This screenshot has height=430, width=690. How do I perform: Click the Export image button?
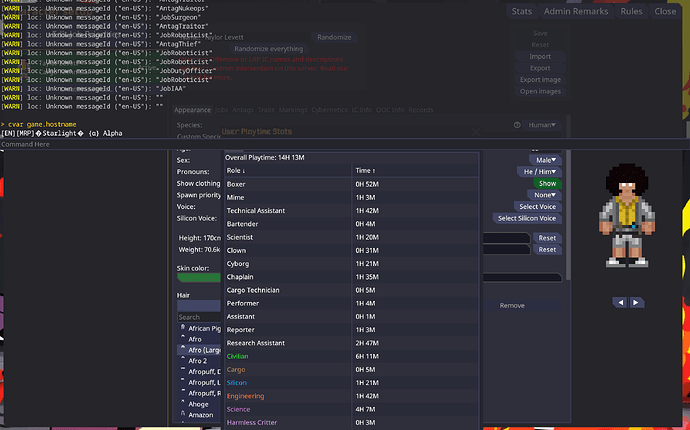tap(540, 80)
